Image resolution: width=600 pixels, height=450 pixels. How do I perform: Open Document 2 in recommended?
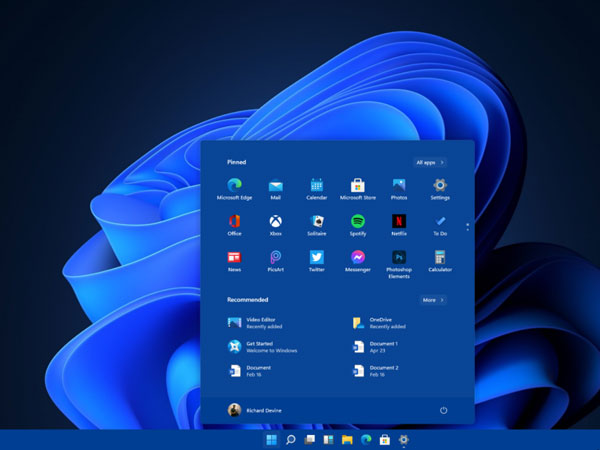pos(375,371)
